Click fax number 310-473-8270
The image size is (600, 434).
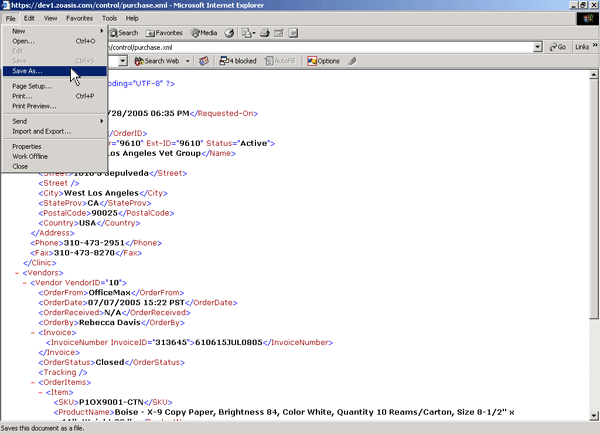pyautogui.click(x=84, y=253)
